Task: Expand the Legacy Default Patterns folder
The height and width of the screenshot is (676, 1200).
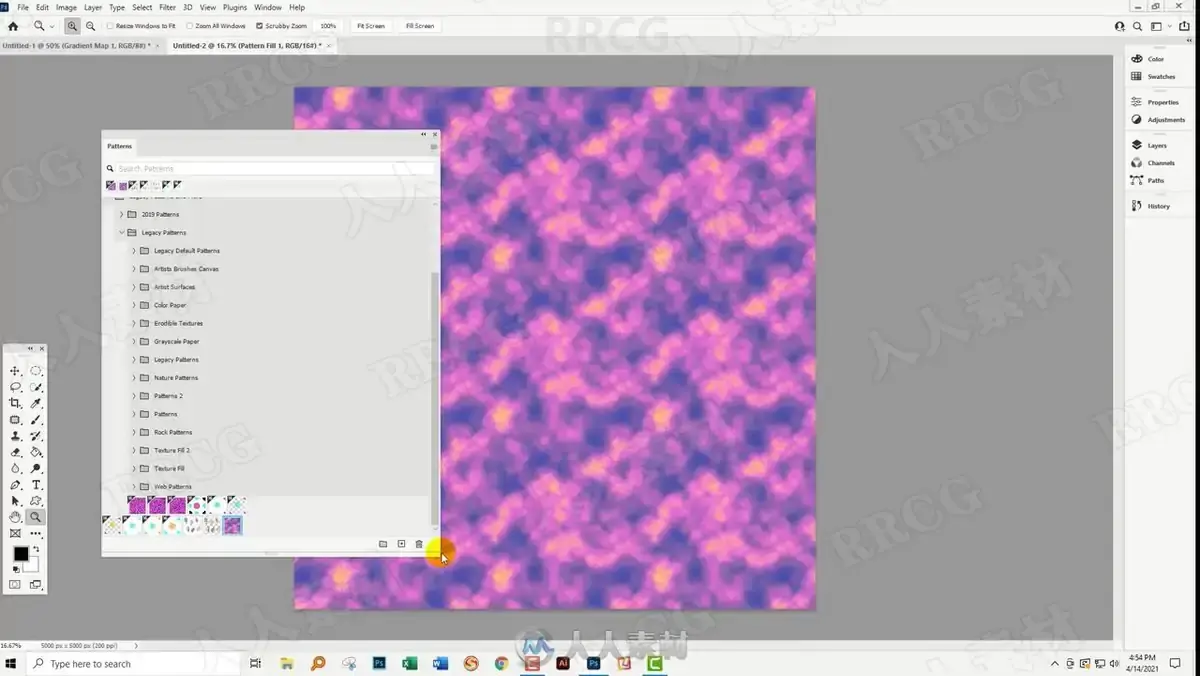Action: (x=134, y=251)
